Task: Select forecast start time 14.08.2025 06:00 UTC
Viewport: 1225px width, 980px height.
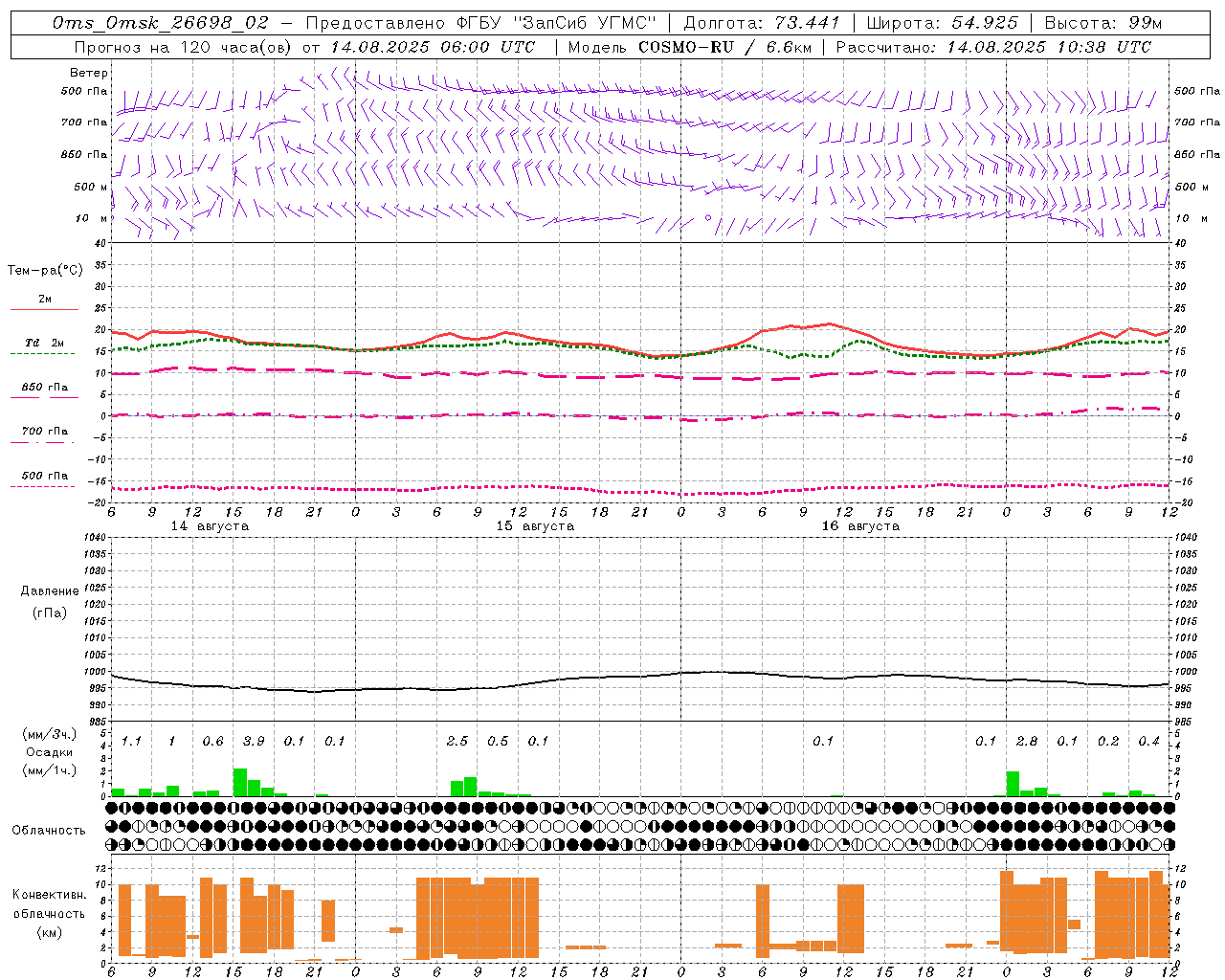Action: (x=433, y=46)
